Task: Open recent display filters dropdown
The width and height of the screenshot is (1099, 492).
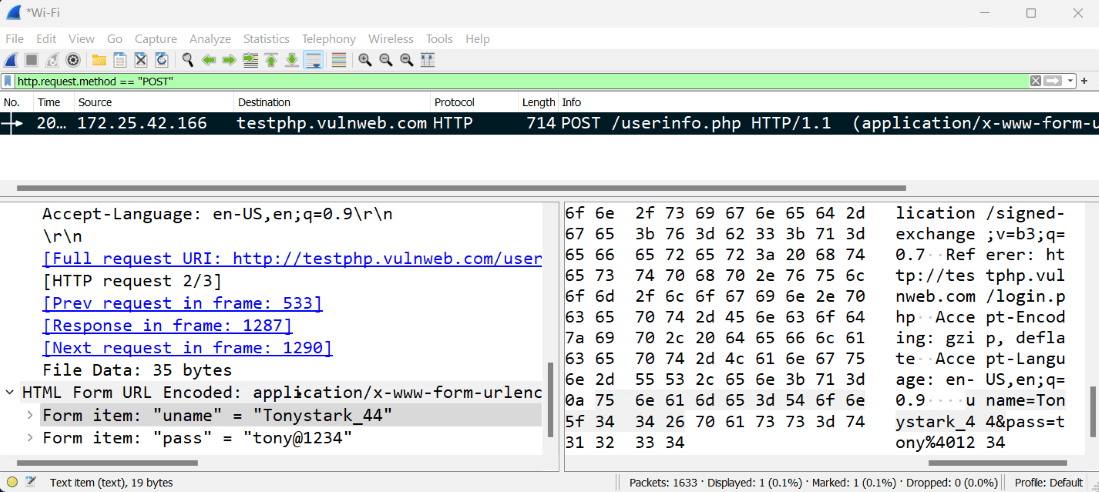Action: pyautogui.click(x=1070, y=81)
